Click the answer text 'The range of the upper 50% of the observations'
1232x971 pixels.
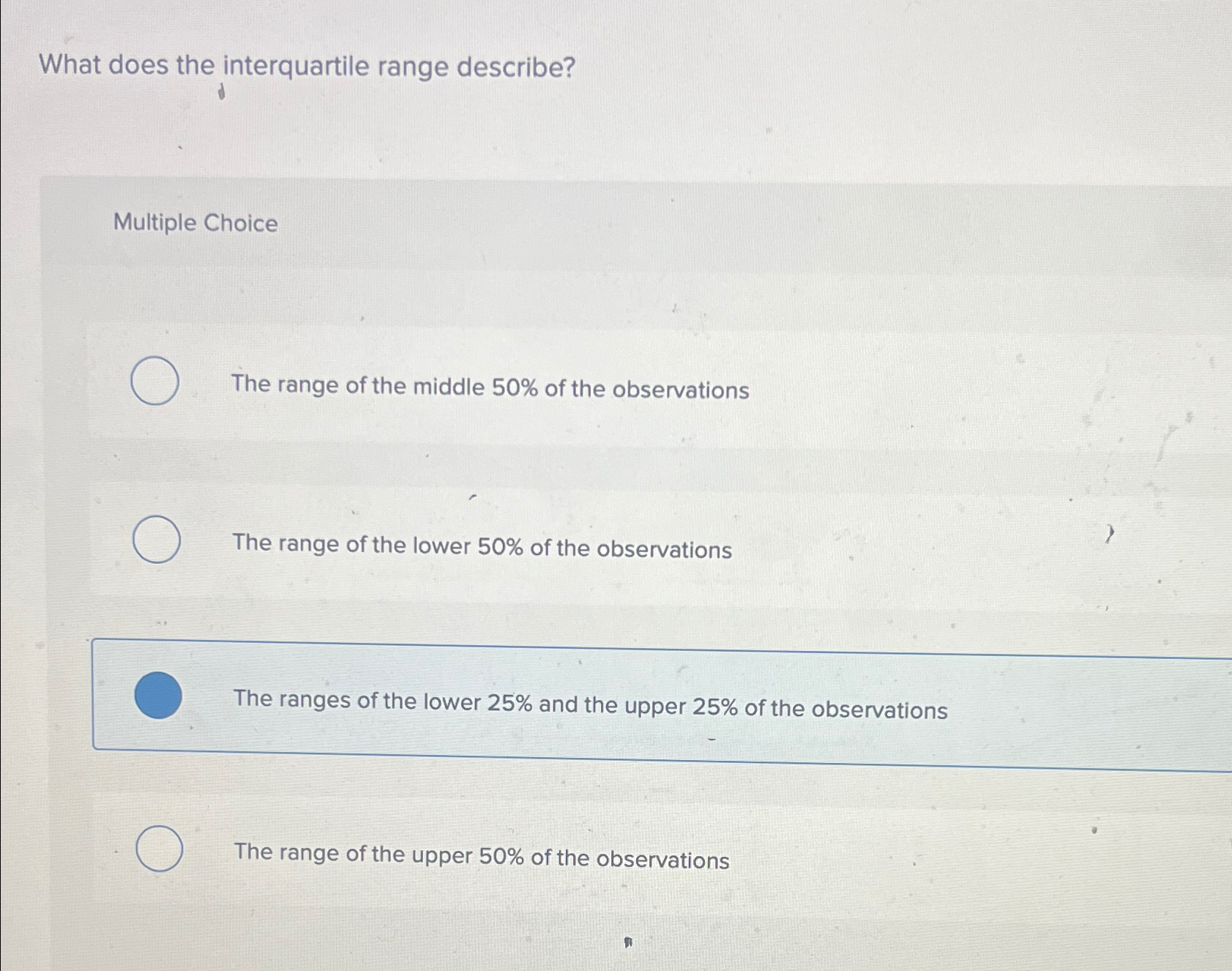[480, 857]
